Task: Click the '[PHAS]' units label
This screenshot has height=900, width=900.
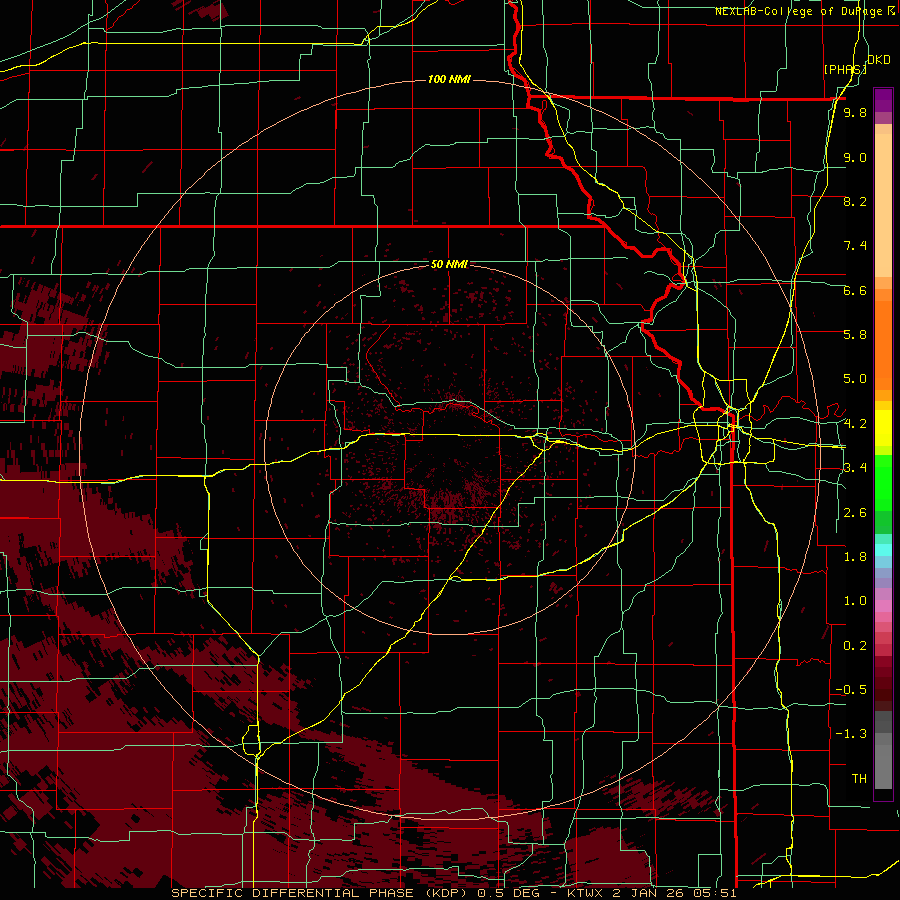Action: [845, 69]
